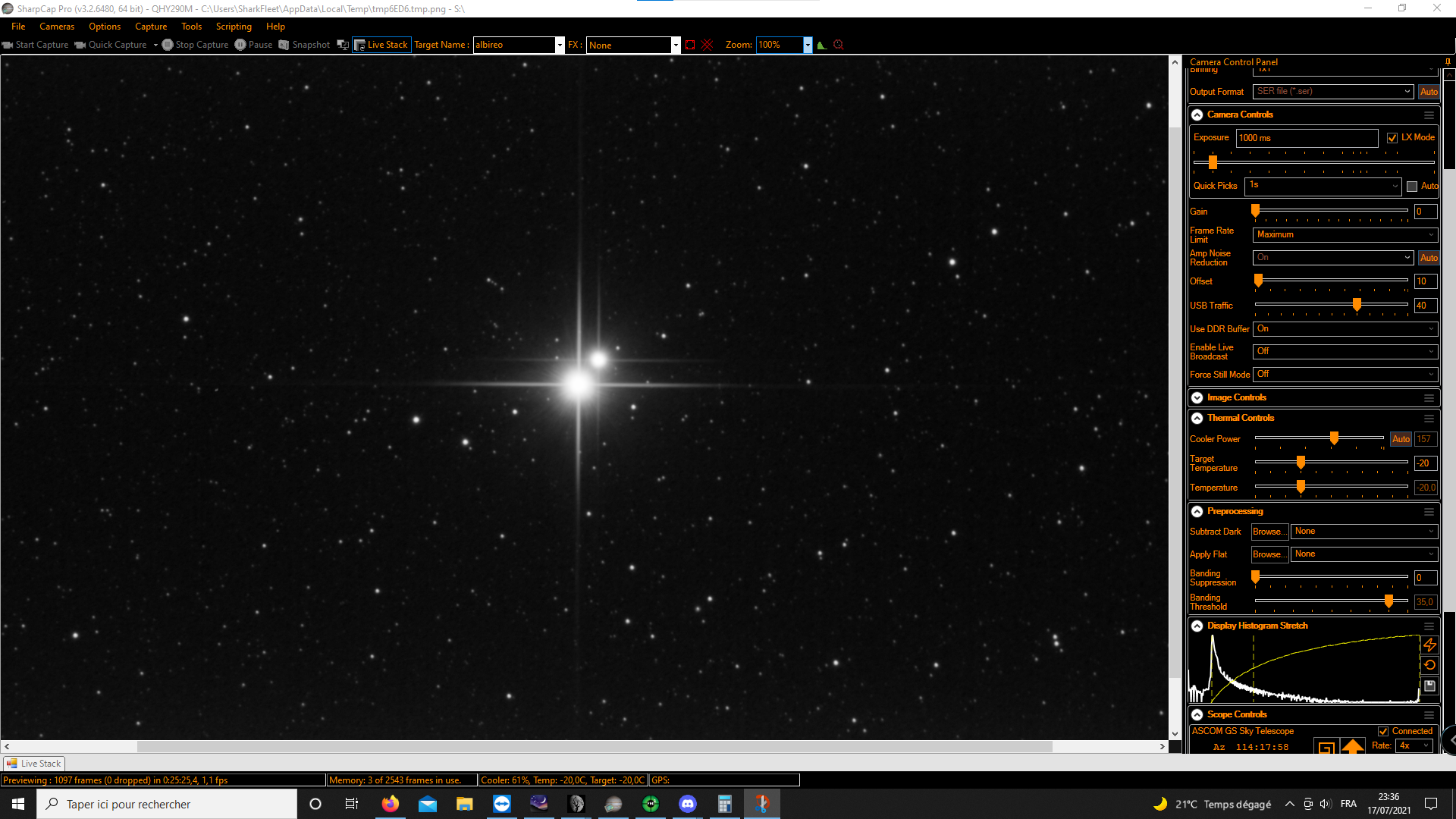The height and width of the screenshot is (819, 1456).
Task: Click the monitor icon next to Snapshot
Action: click(343, 45)
